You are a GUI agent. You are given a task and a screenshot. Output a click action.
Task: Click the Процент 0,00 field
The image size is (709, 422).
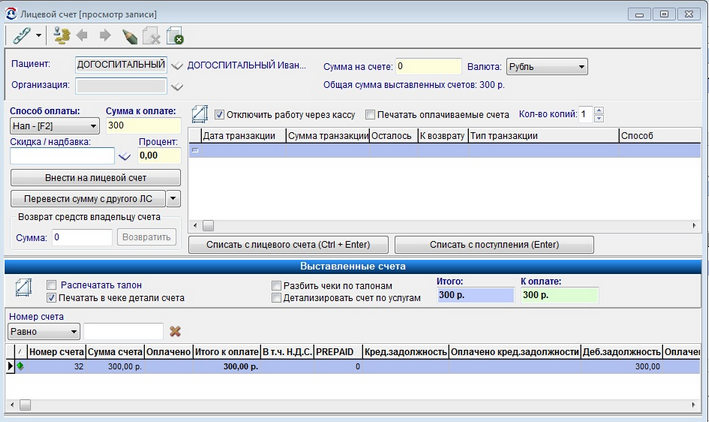(159, 156)
